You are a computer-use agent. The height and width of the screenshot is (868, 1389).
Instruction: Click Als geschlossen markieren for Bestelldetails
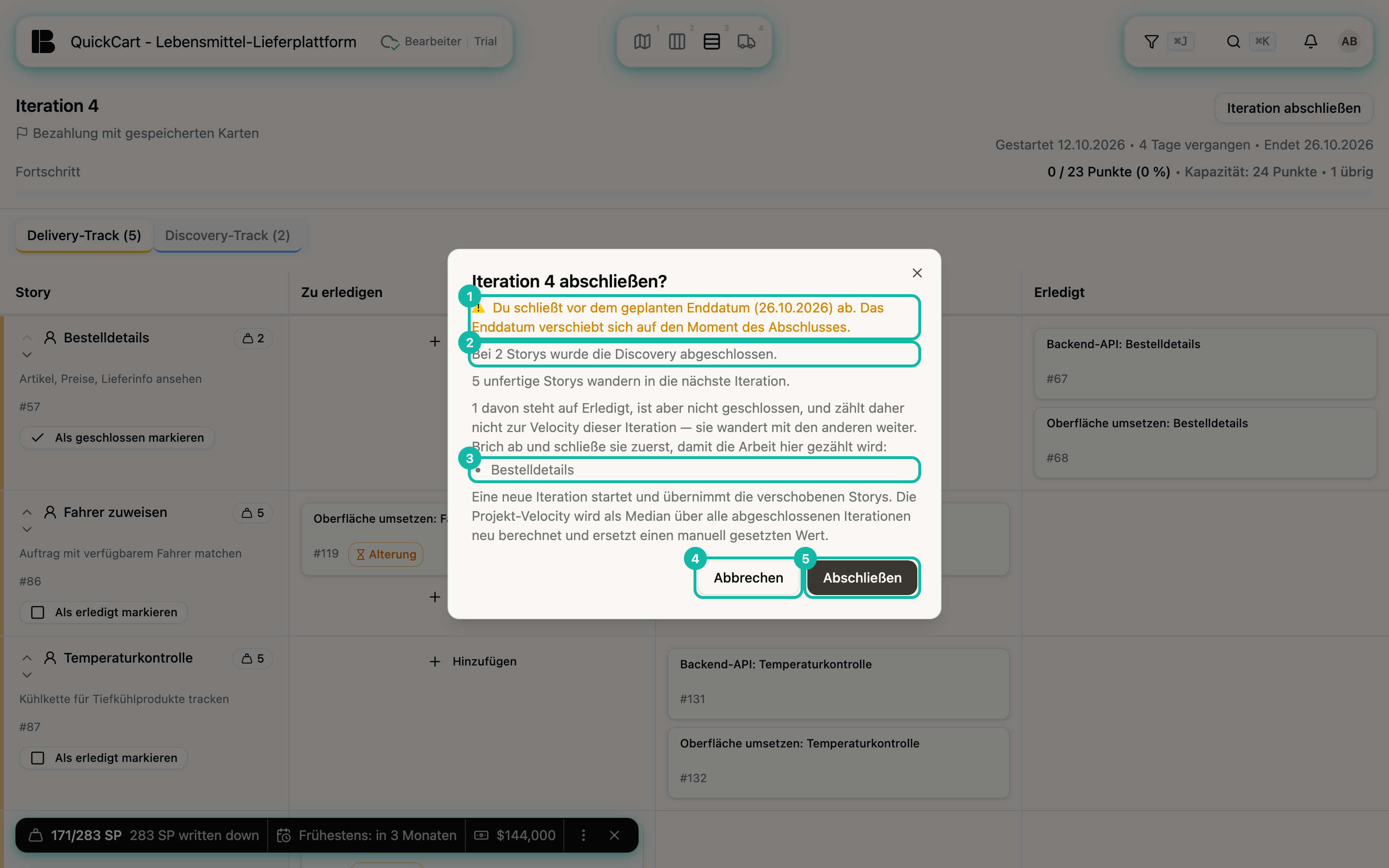pyautogui.click(x=117, y=437)
